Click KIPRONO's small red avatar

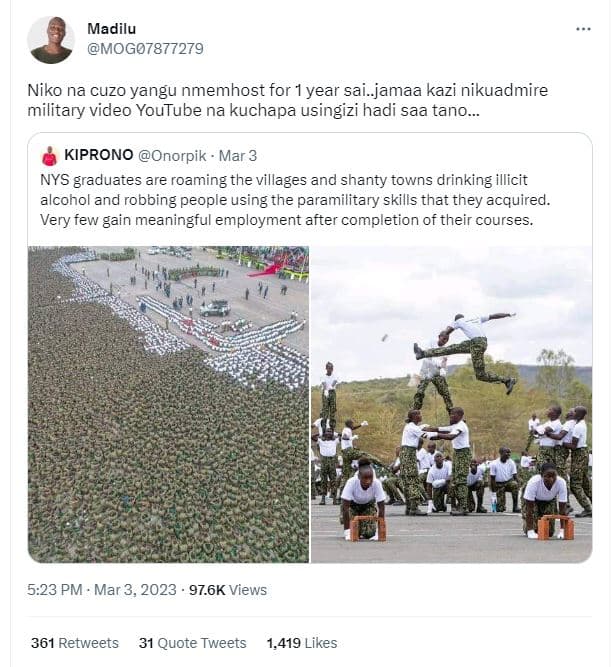(49, 156)
